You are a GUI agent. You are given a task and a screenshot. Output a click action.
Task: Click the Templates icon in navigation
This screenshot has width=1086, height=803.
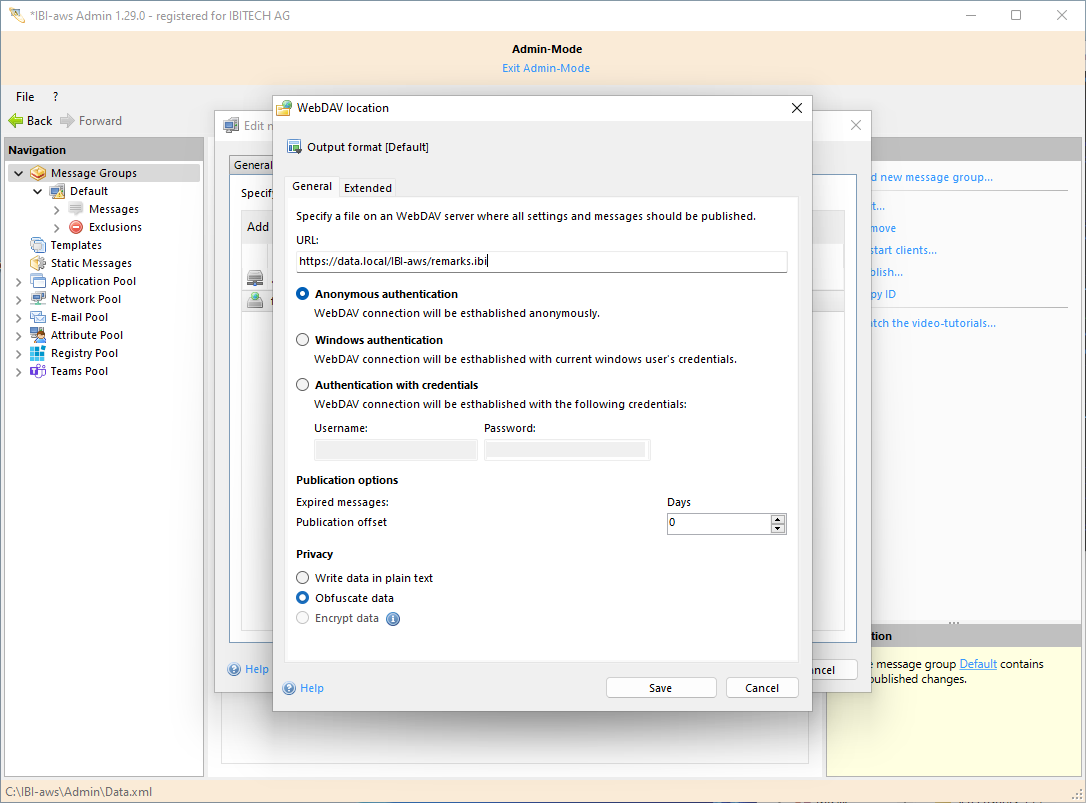tap(38, 245)
